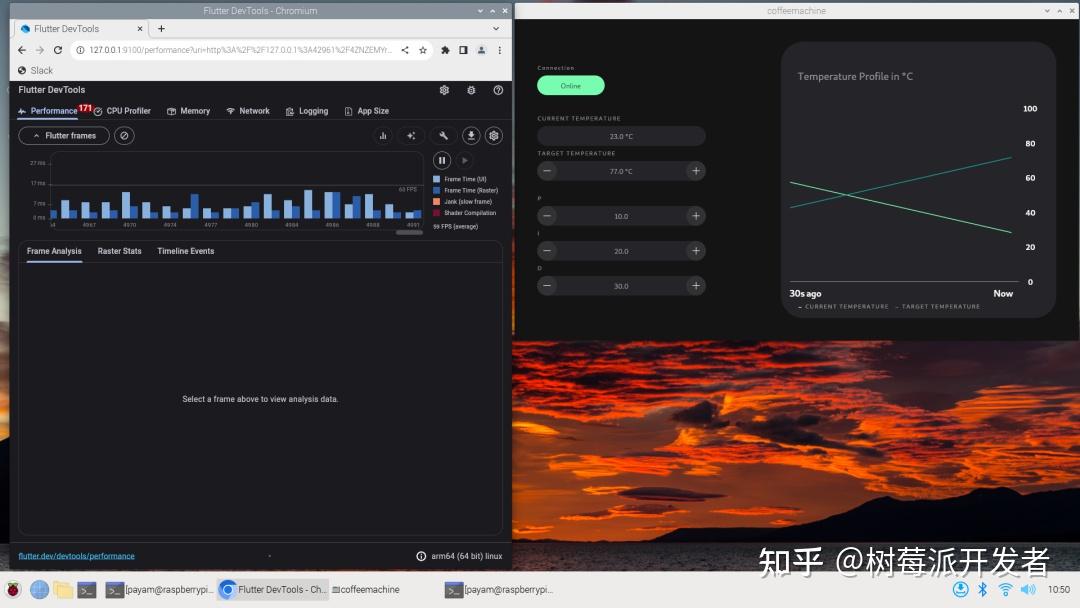1080x608 pixels.
Task: Pause frame recording in Performance view
Action: 441,159
